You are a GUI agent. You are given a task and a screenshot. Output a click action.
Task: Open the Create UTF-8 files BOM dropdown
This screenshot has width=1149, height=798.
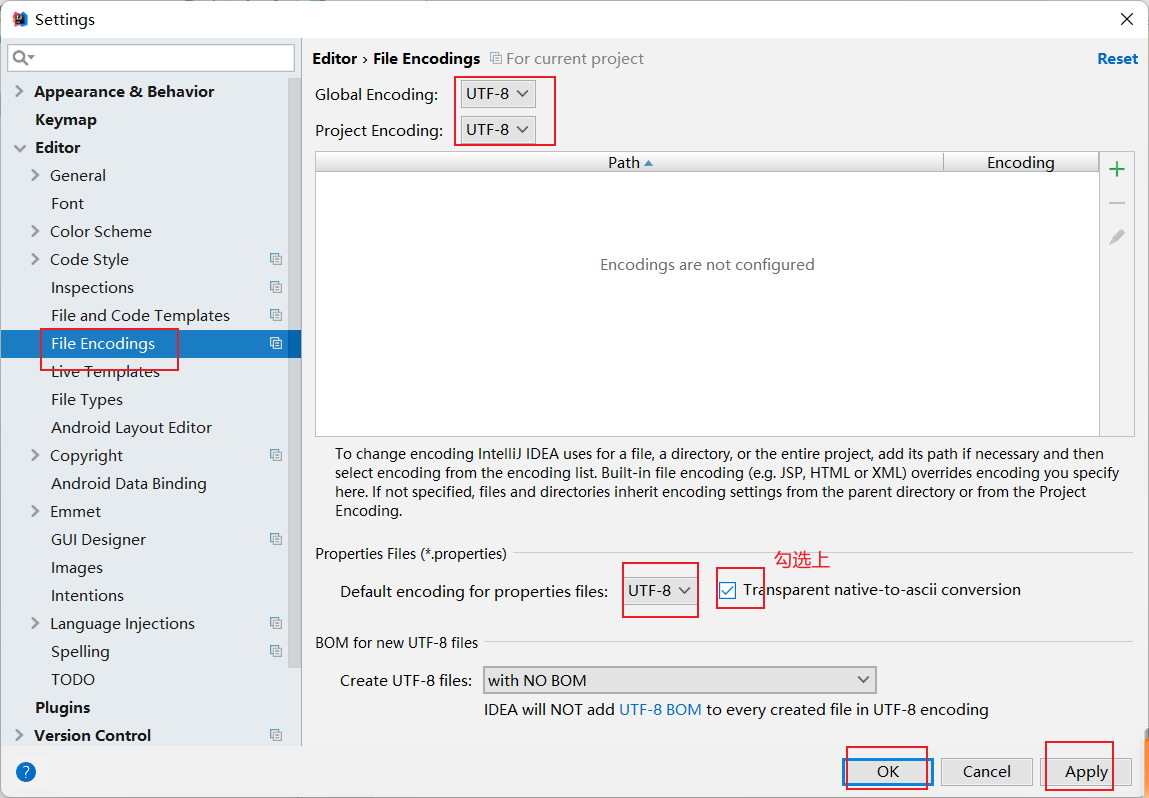679,680
